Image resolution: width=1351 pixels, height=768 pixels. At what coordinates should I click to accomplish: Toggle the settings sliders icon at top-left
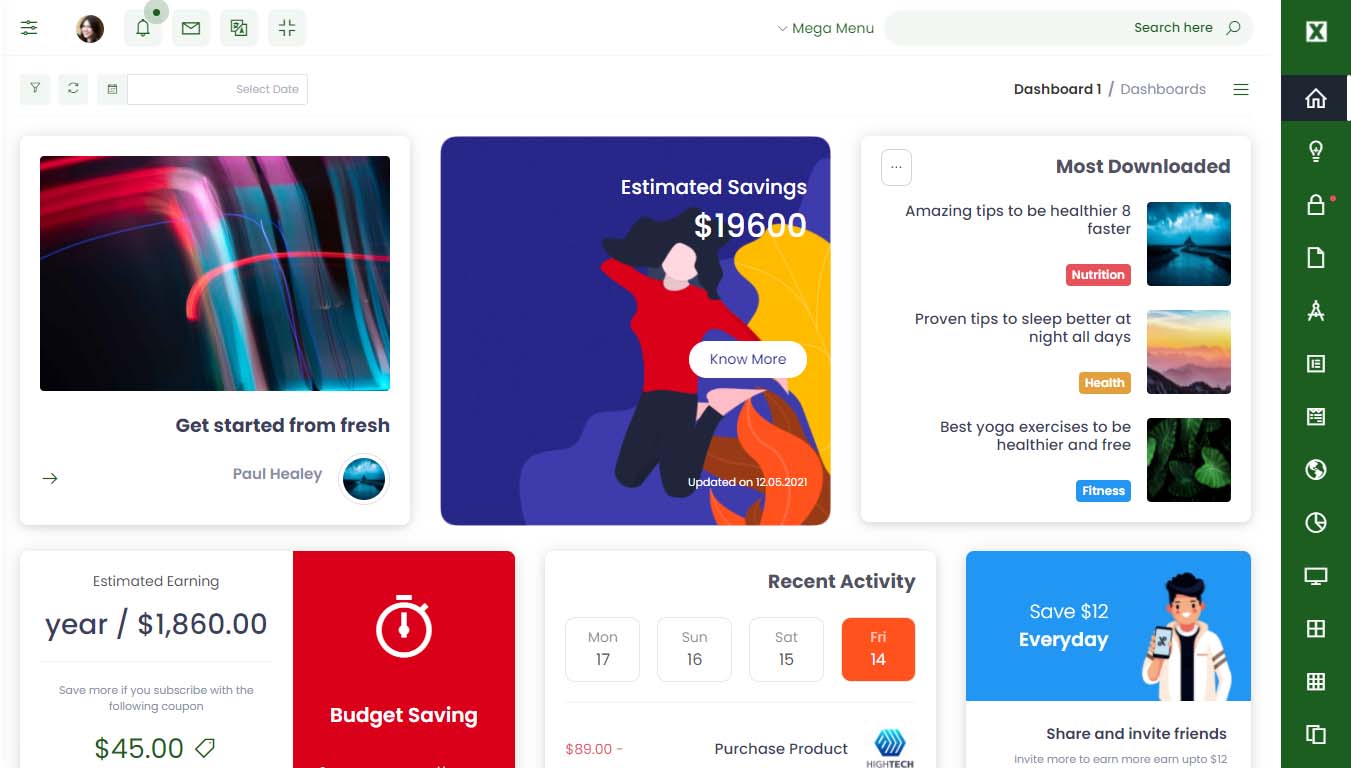[x=29, y=28]
